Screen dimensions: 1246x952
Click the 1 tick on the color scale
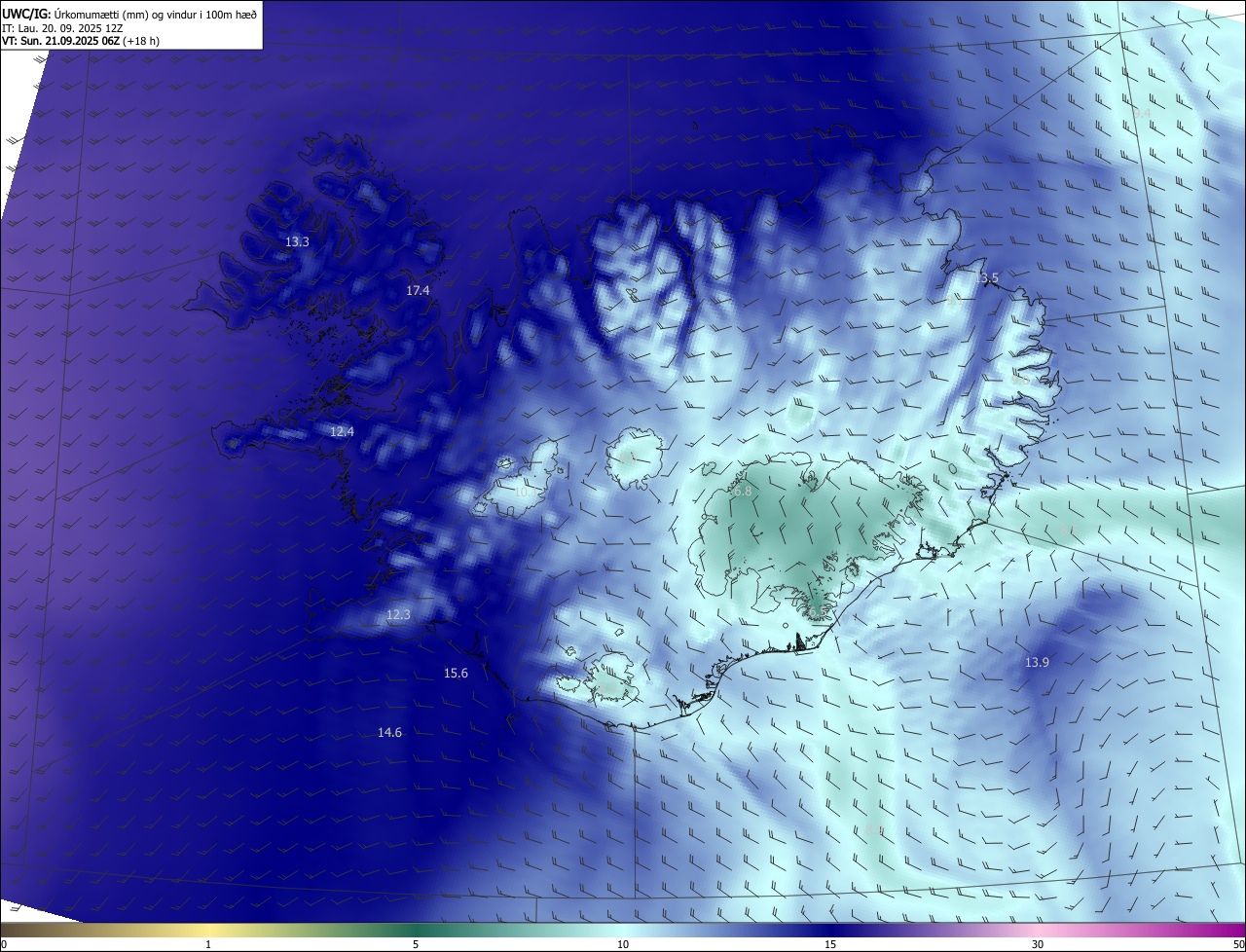(x=208, y=944)
